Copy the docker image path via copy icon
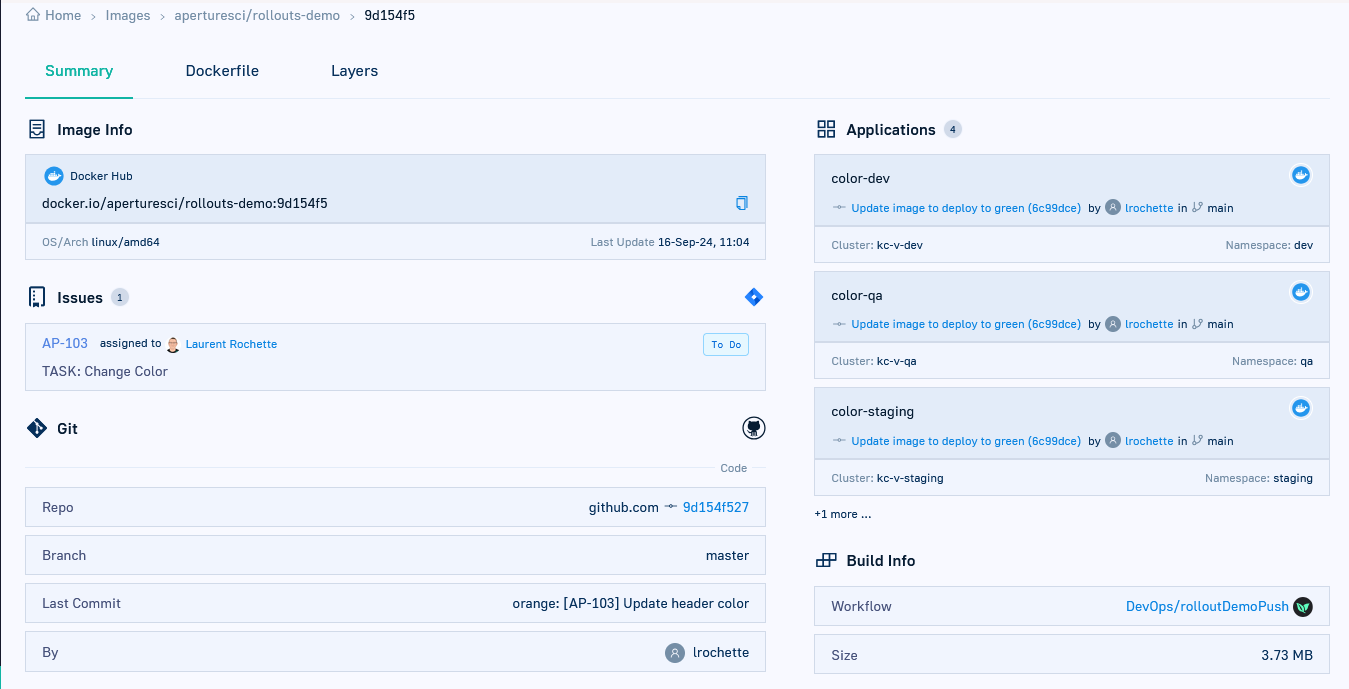The width and height of the screenshot is (1349, 689). (x=741, y=203)
